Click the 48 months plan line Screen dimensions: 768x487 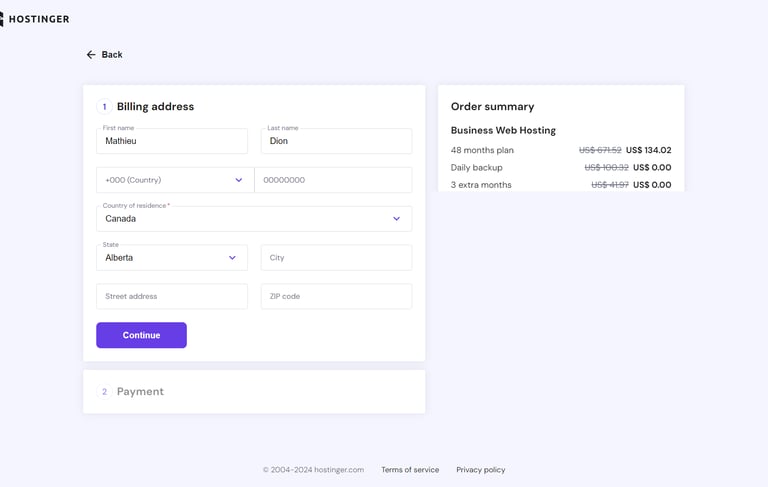(482, 150)
